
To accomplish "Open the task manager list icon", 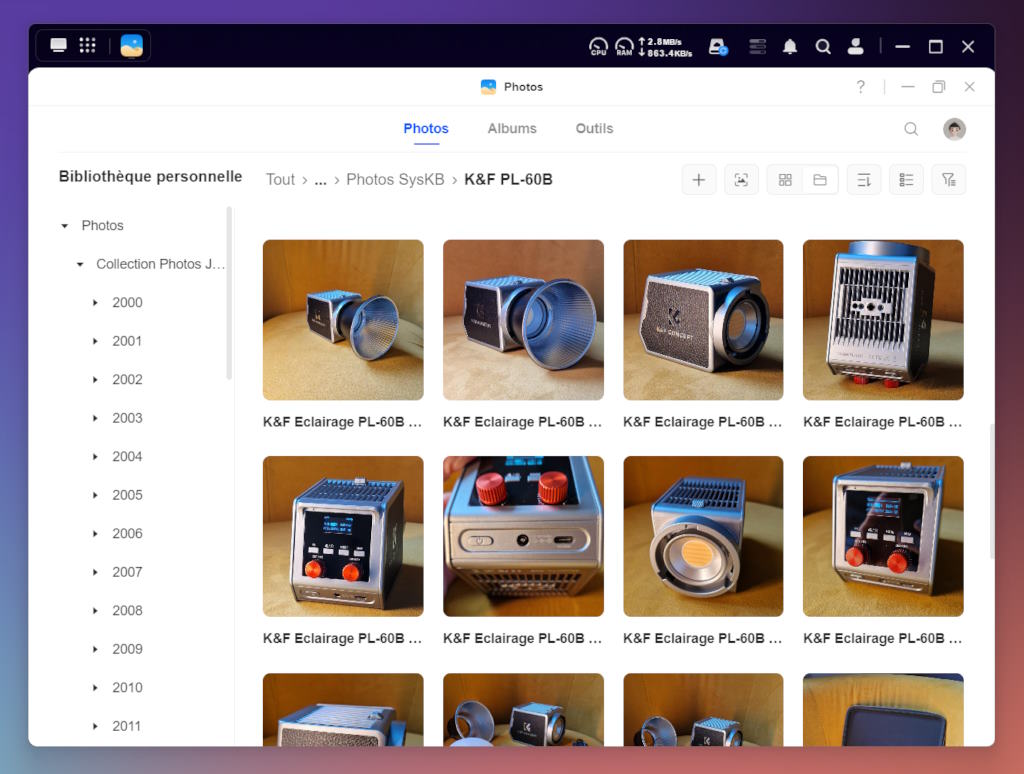I will tap(758, 46).
